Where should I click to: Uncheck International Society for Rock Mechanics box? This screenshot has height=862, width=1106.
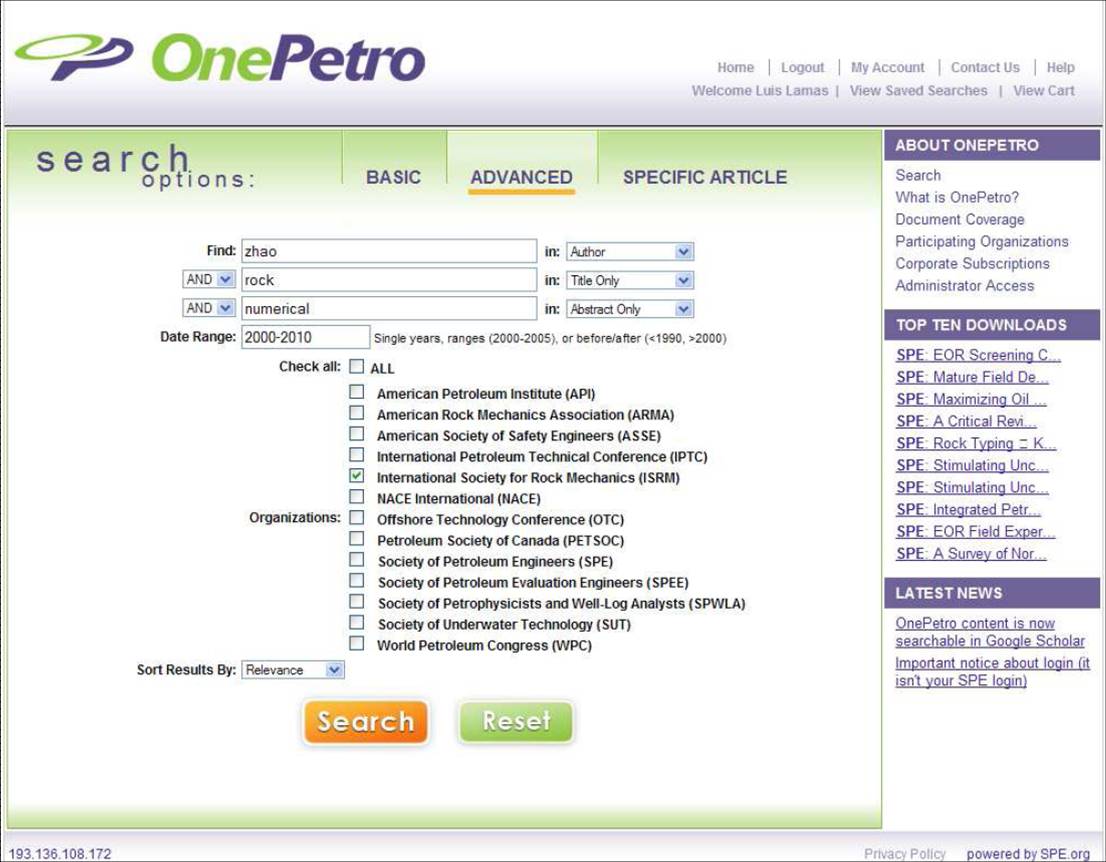tap(357, 475)
